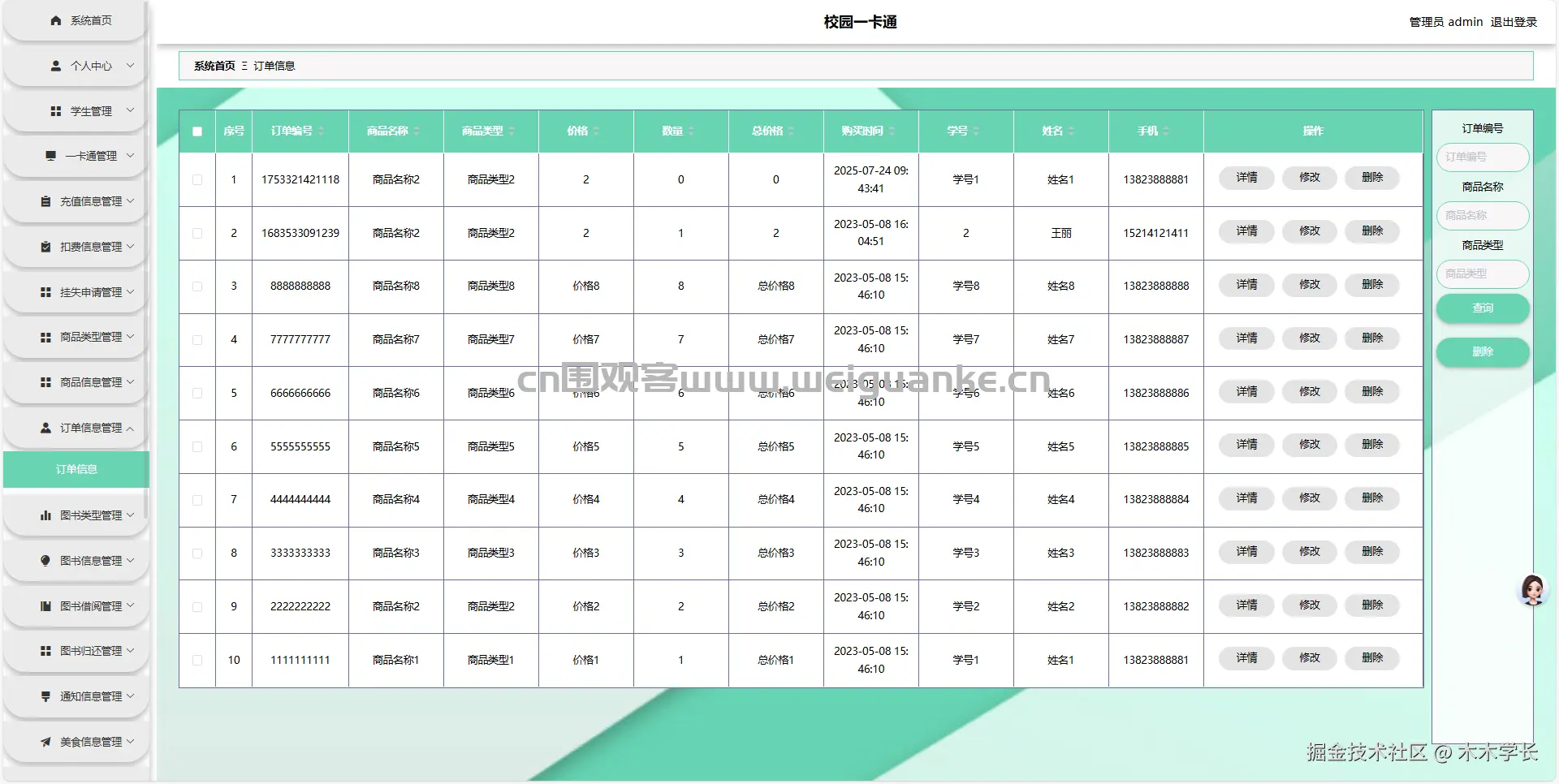Image resolution: width=1559 pixels, height=784 pixels.
Task: Click the sidebar vertical scrollbar
Action: 147,260
